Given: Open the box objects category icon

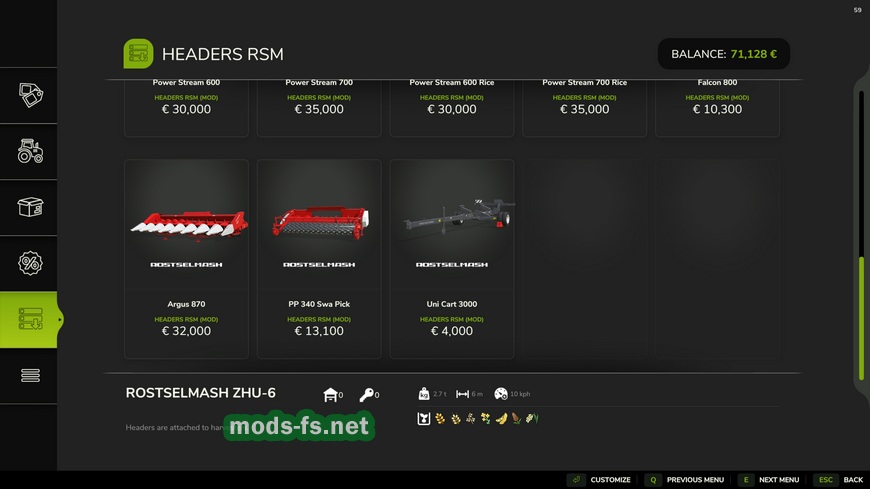Looking at the screenshot, I should point(30,207).
